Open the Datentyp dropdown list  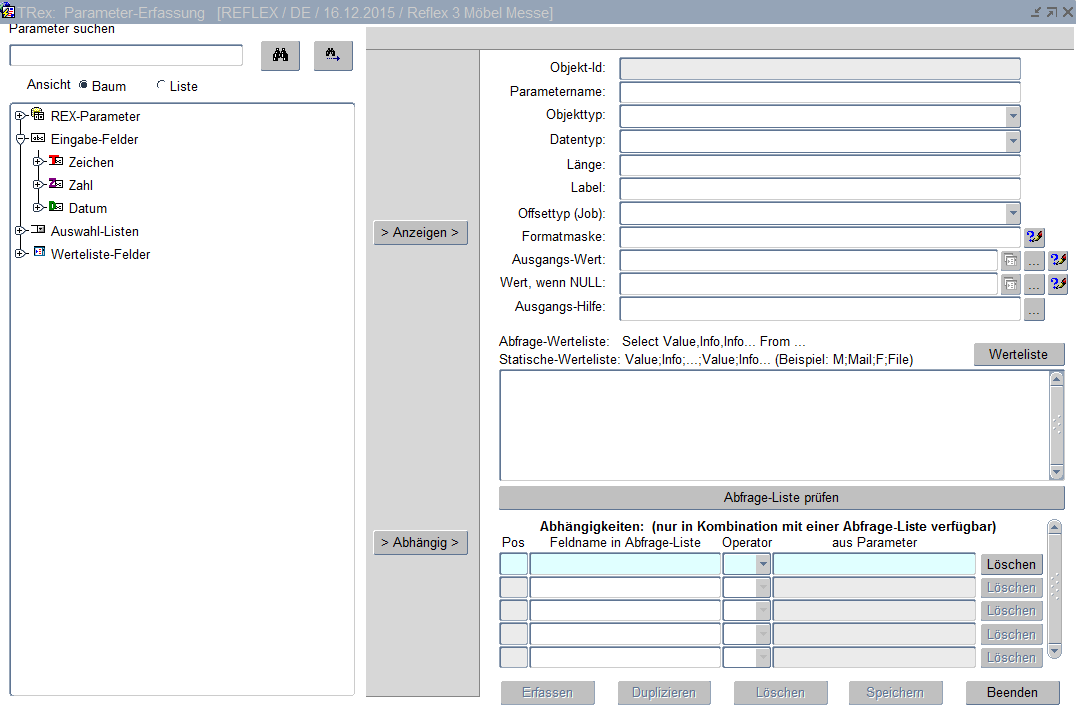pyautogui.click(x=1012, y=141)
